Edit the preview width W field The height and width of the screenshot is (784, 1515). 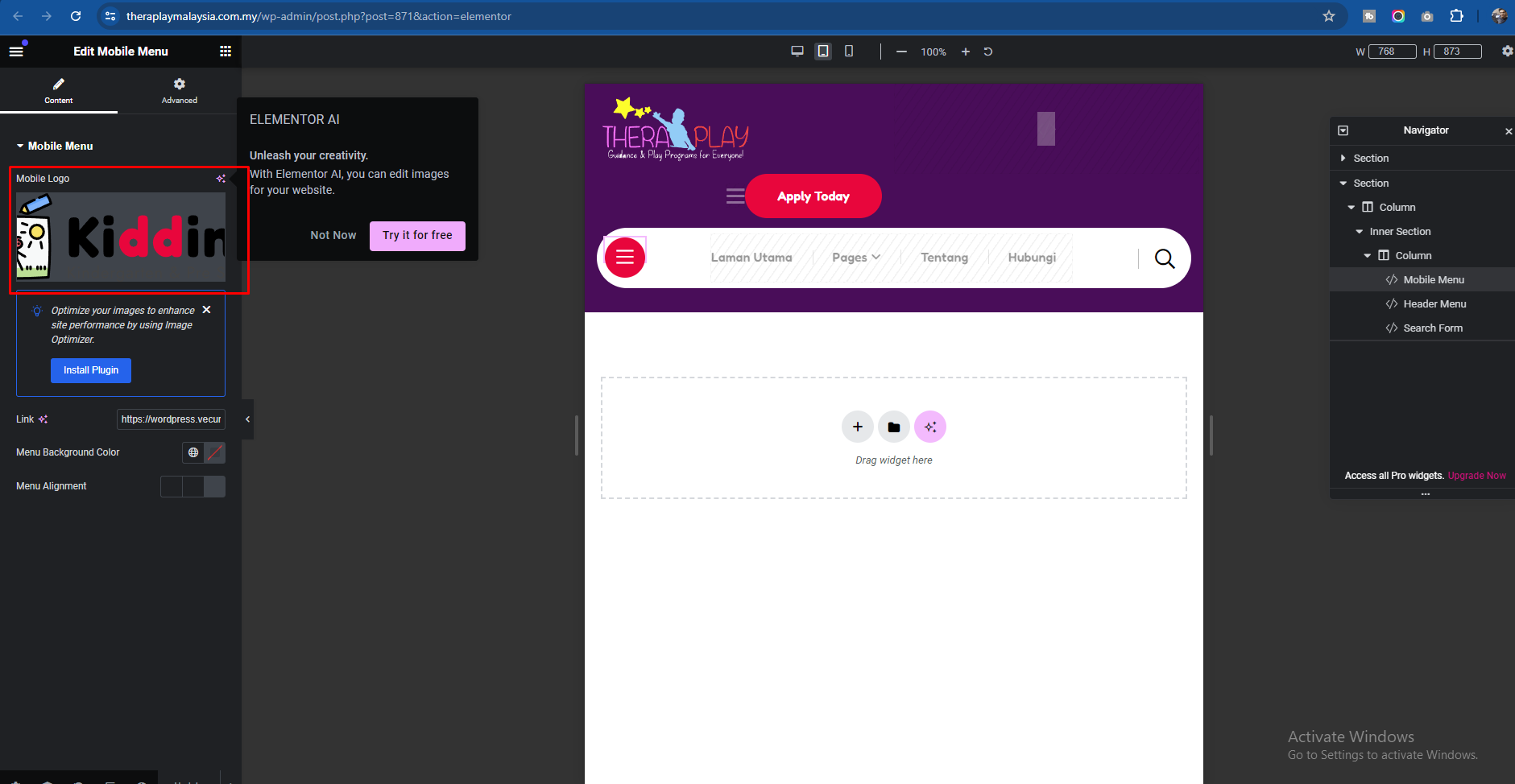point(1393,52)
